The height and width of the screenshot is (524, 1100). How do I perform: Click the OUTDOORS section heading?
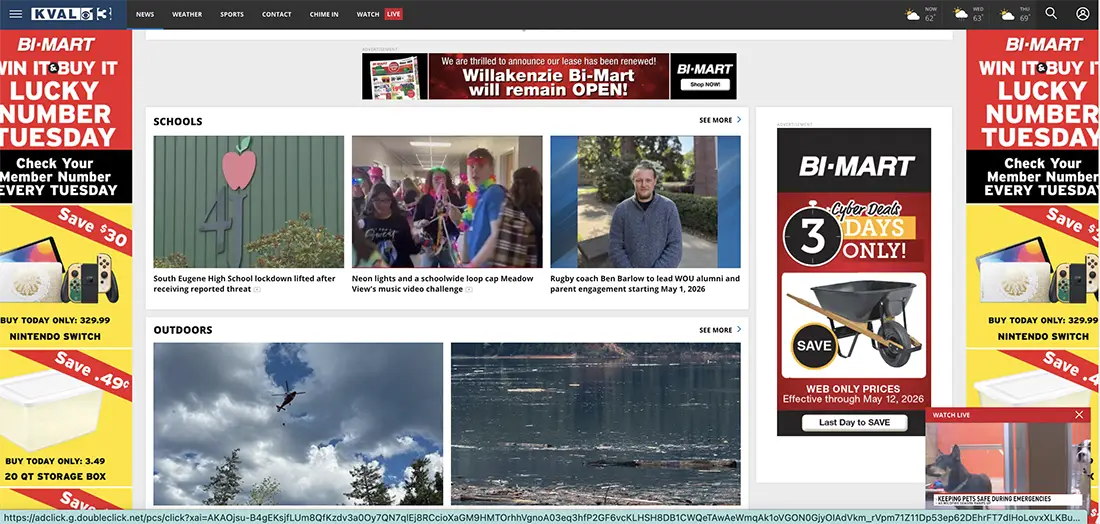click(x=182, y=330)
